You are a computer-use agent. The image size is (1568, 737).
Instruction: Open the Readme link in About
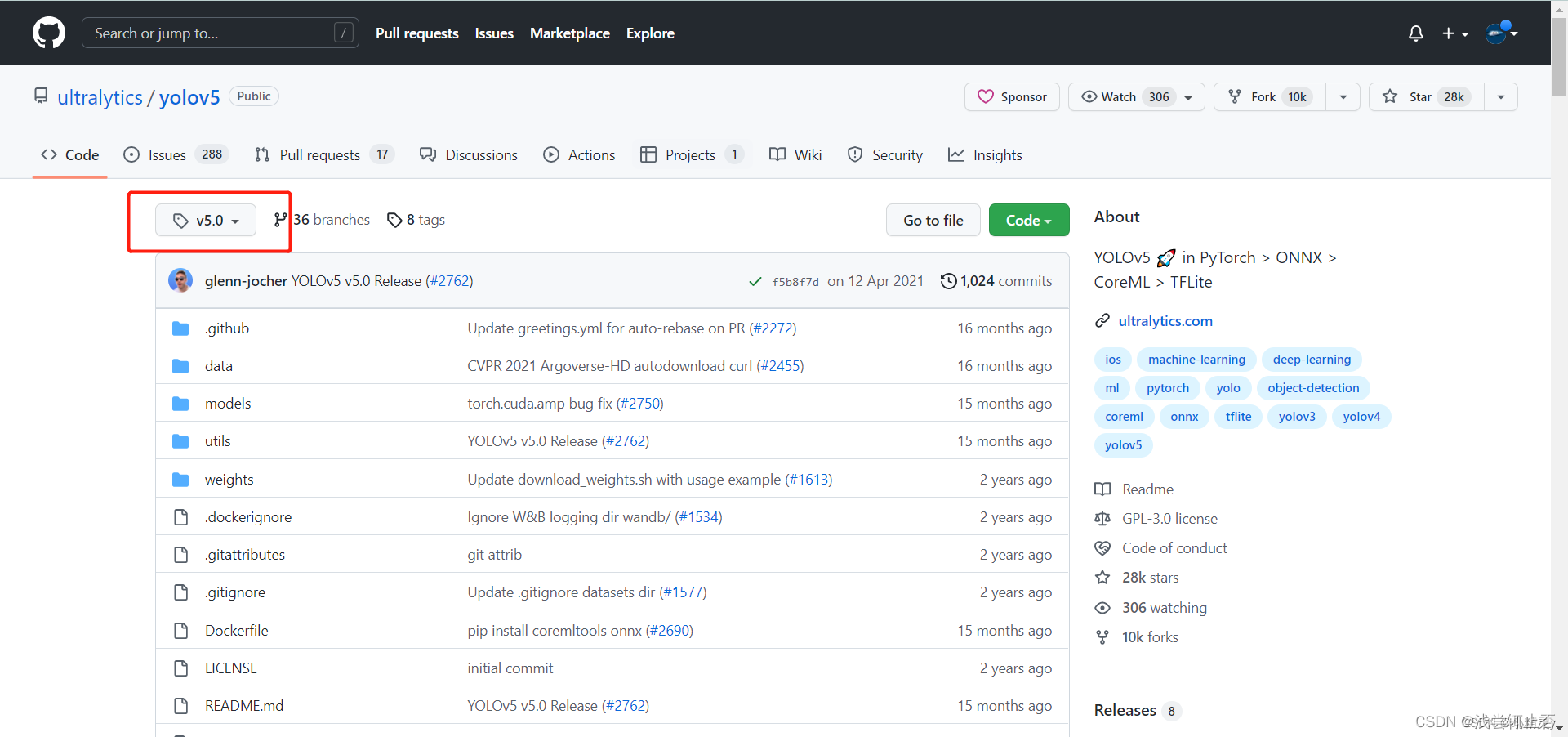(1134, 489)
